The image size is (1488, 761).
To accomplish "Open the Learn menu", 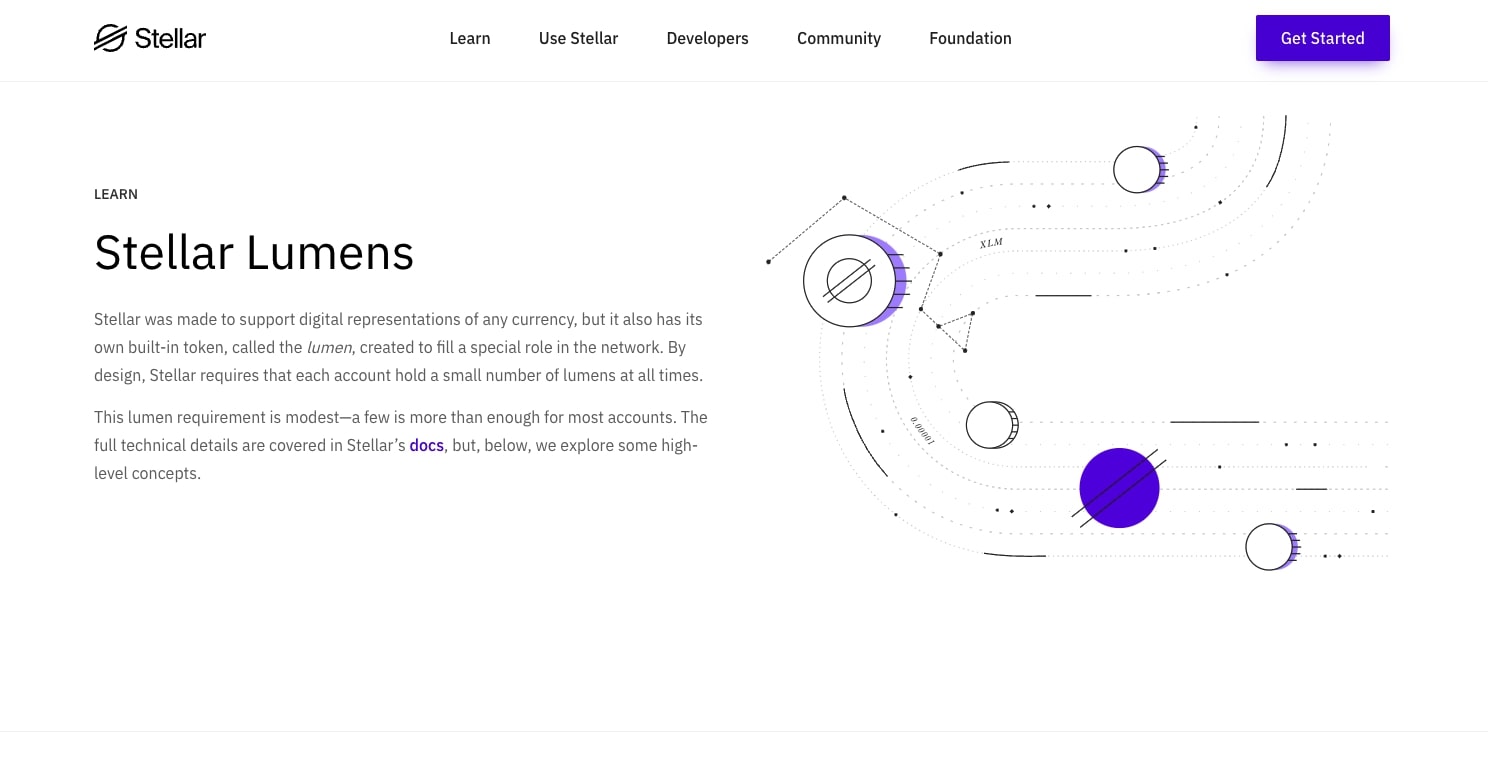I will coord(469,38).
